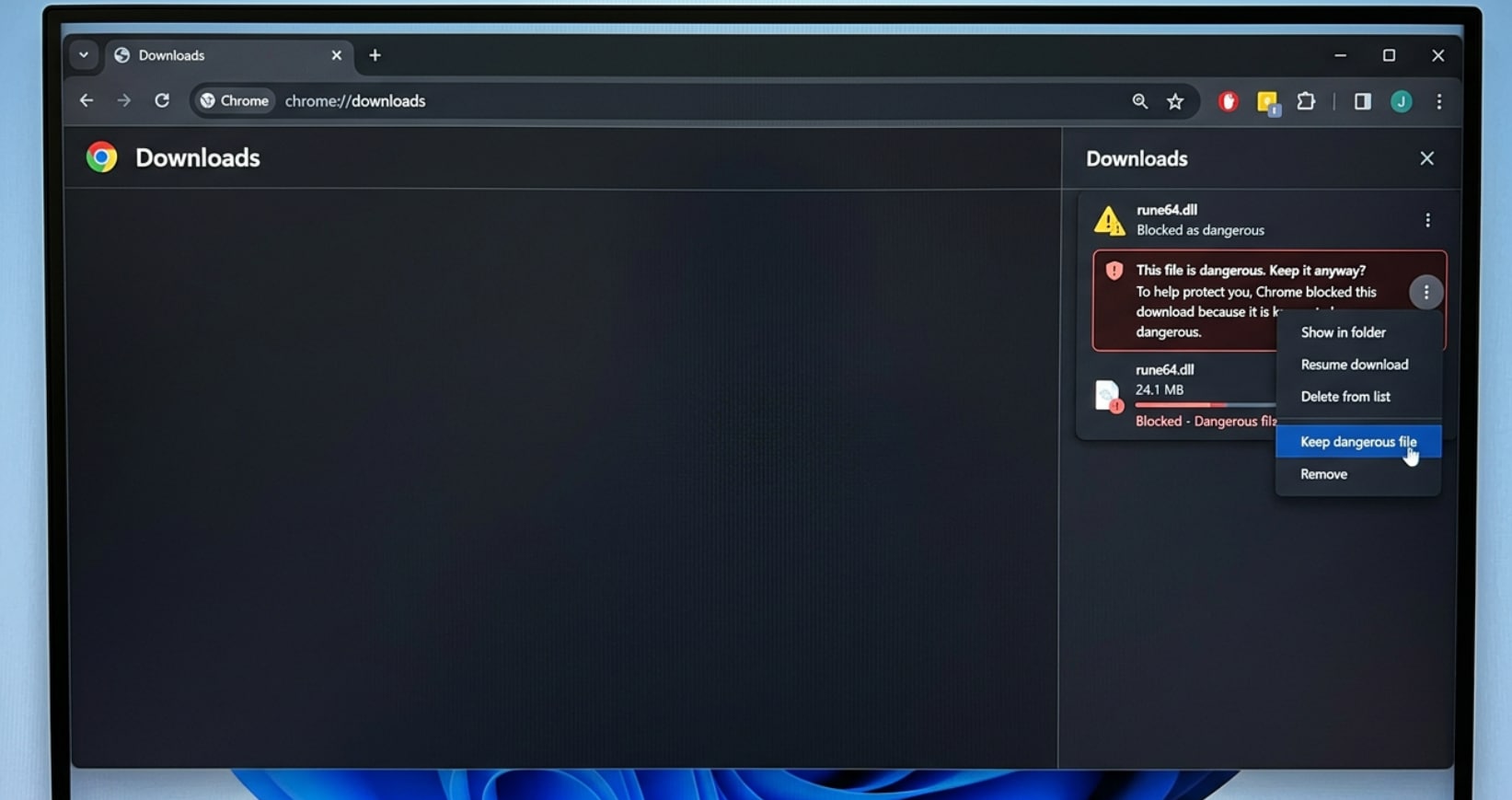
Task: Click the Chrome logo beside the Downloads heading
Action: click(101, 157)
